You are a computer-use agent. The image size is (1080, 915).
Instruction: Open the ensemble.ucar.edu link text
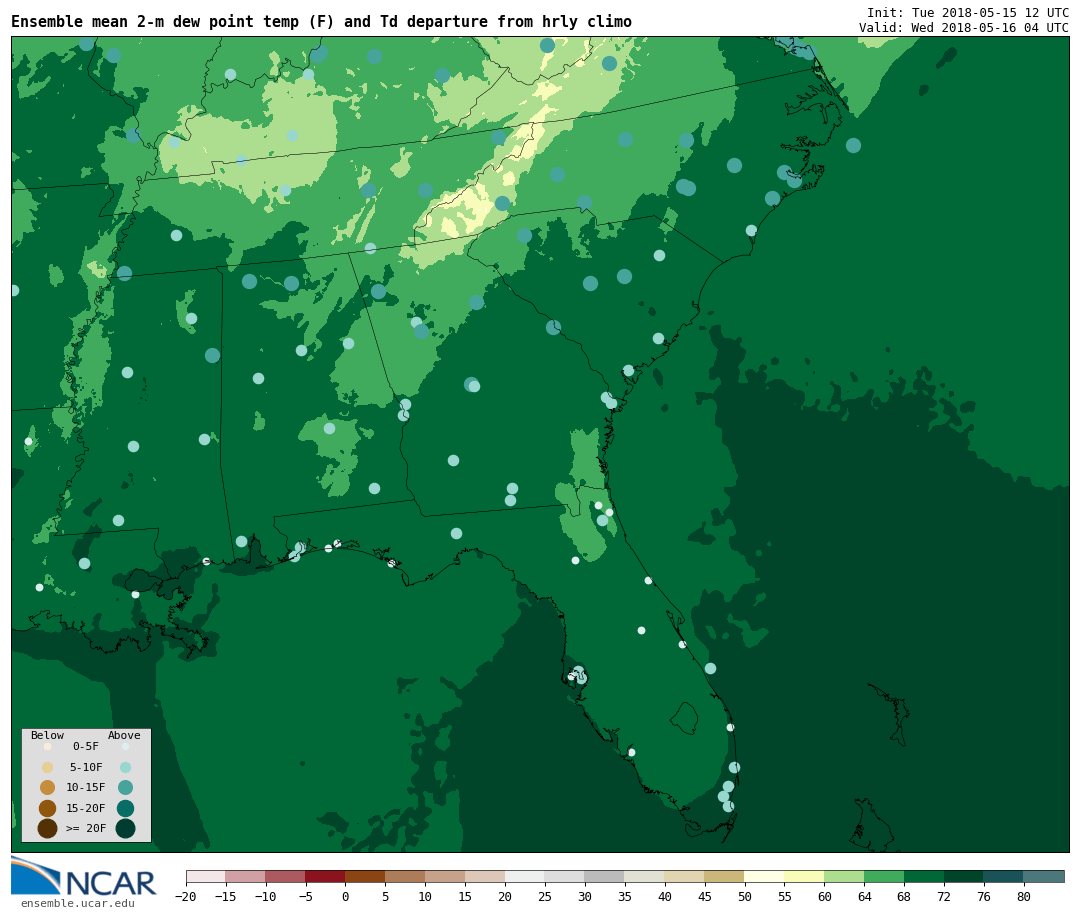(77, 903)
